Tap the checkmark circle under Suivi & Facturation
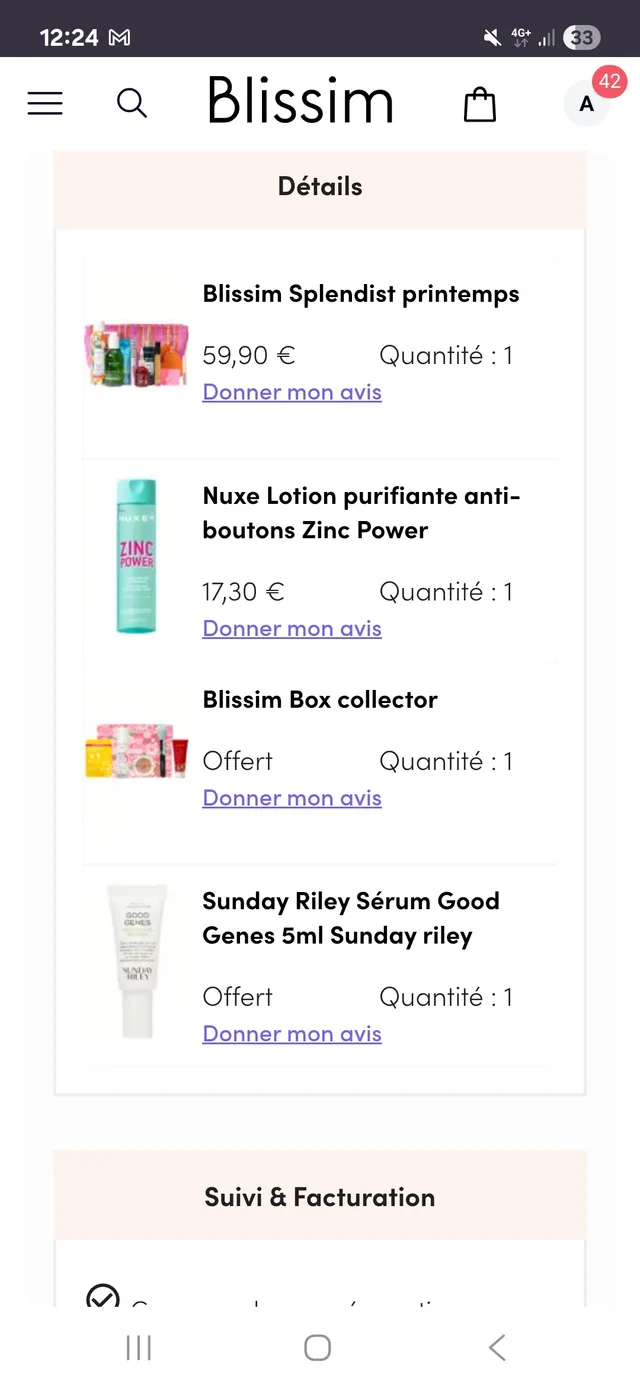The height and width of the screenshot is (1387, 640). click(x=103, y=1297)
